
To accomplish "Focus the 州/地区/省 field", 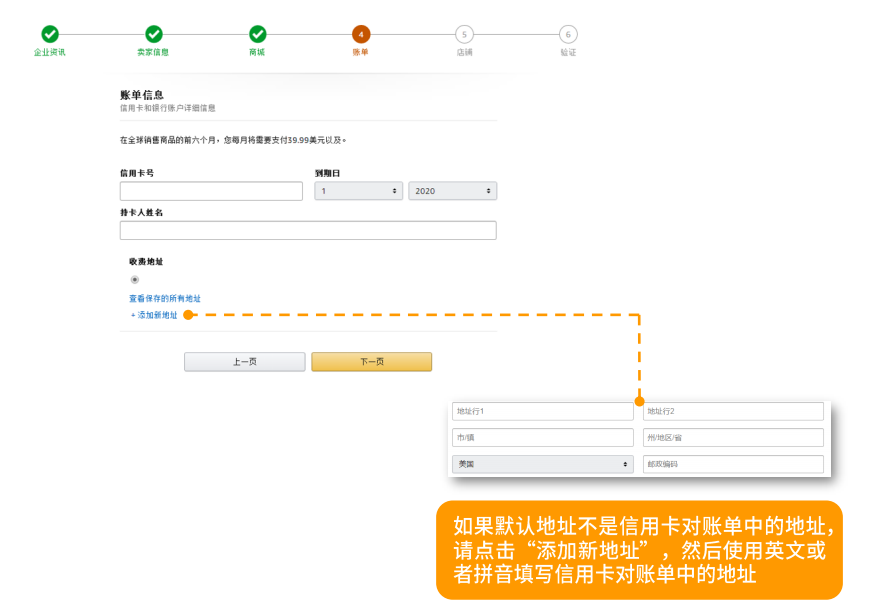I will tap(733, 438).
